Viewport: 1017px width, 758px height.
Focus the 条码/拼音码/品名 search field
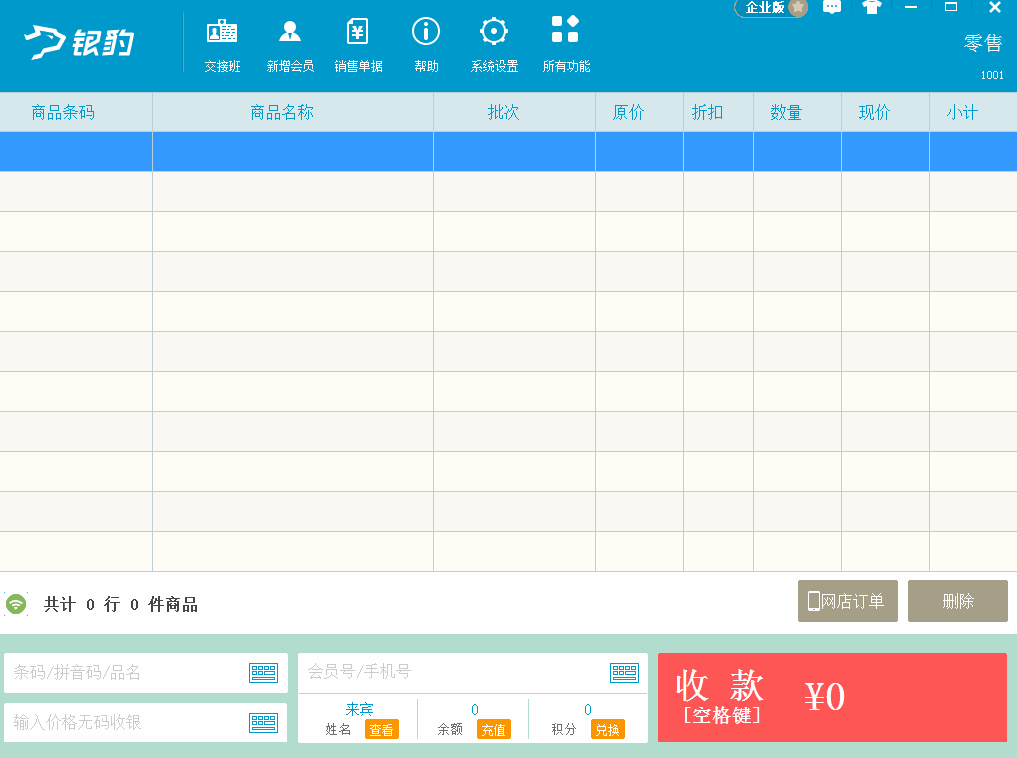coord(125,673)
